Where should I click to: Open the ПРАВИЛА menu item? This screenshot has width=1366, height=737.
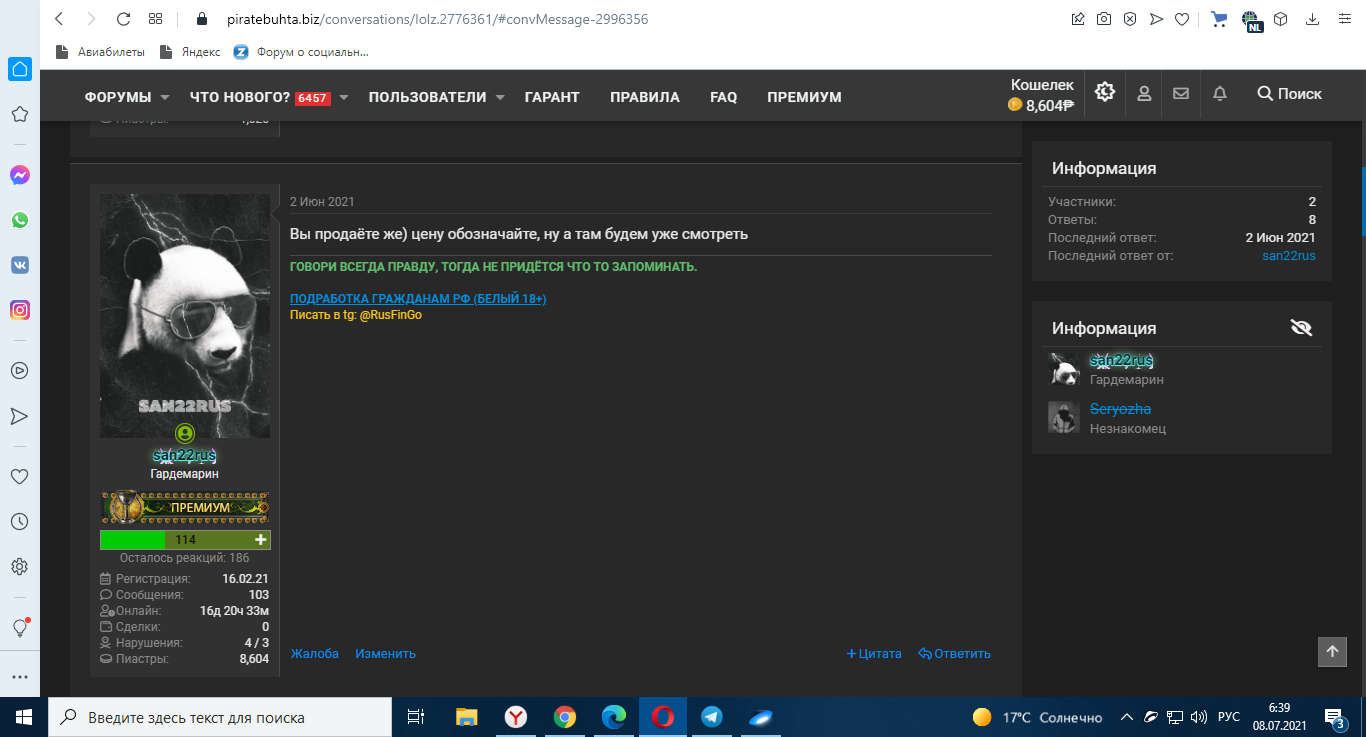(645, 97)
